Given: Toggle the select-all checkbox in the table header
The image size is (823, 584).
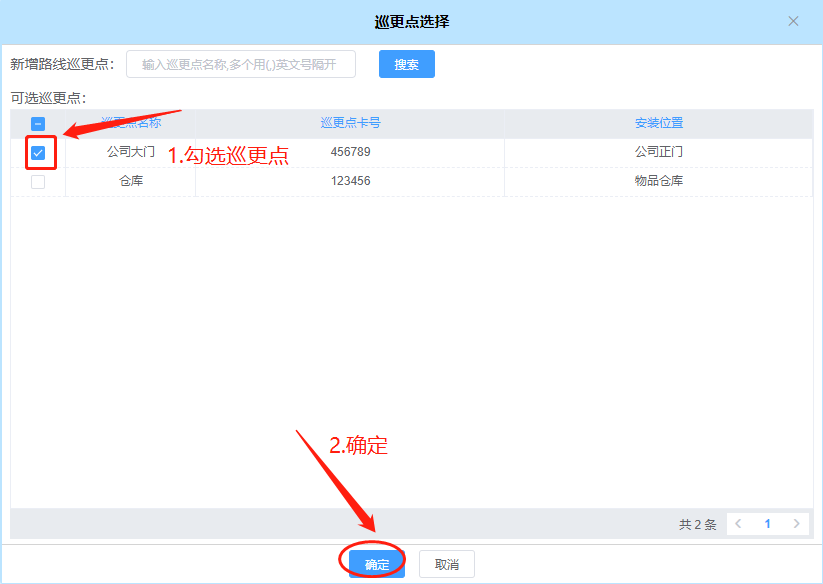Looking at the screenshot, I should (37, 122).
